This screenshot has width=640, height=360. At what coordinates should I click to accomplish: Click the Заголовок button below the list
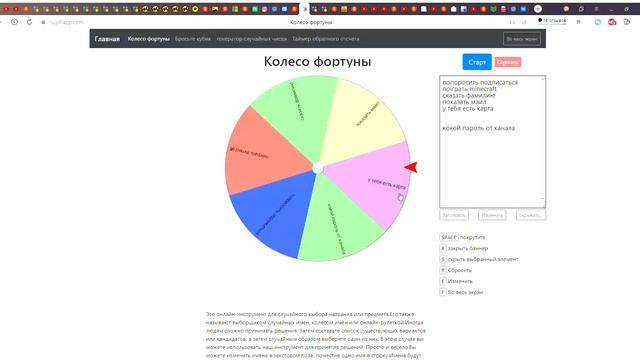tap(454, 215)
